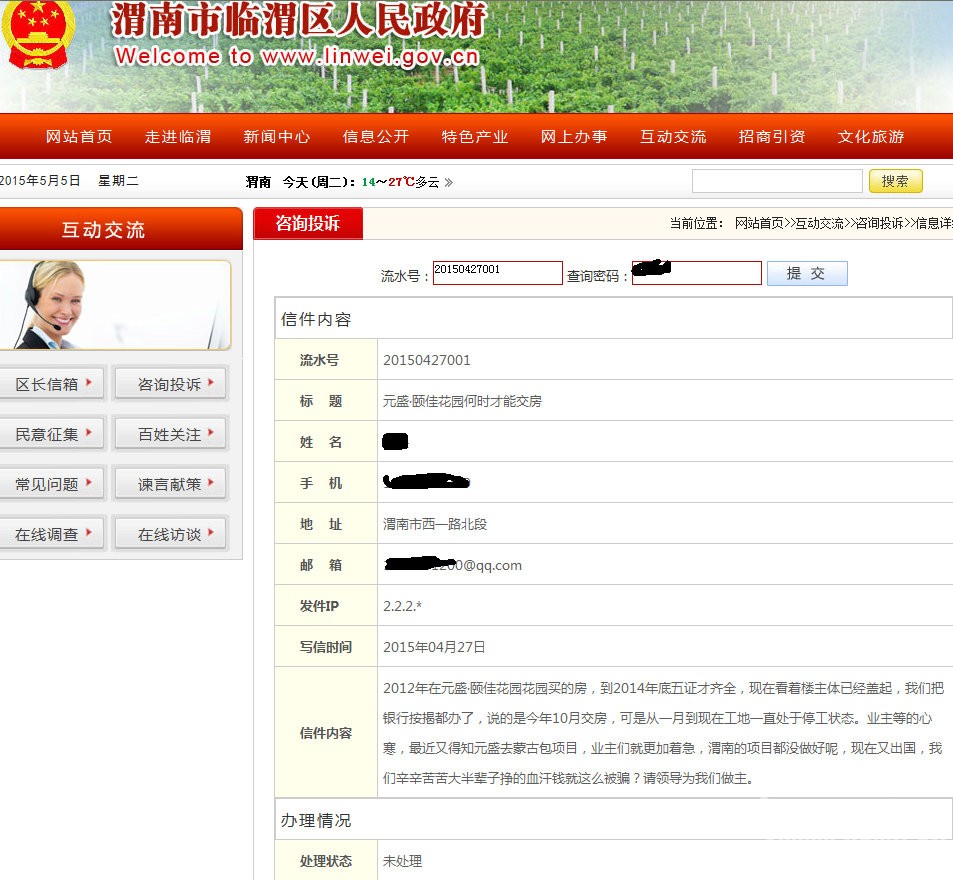Go to 网上办事 menu item
The height and width of the screenshot is (880, 953).
[574, 137]
